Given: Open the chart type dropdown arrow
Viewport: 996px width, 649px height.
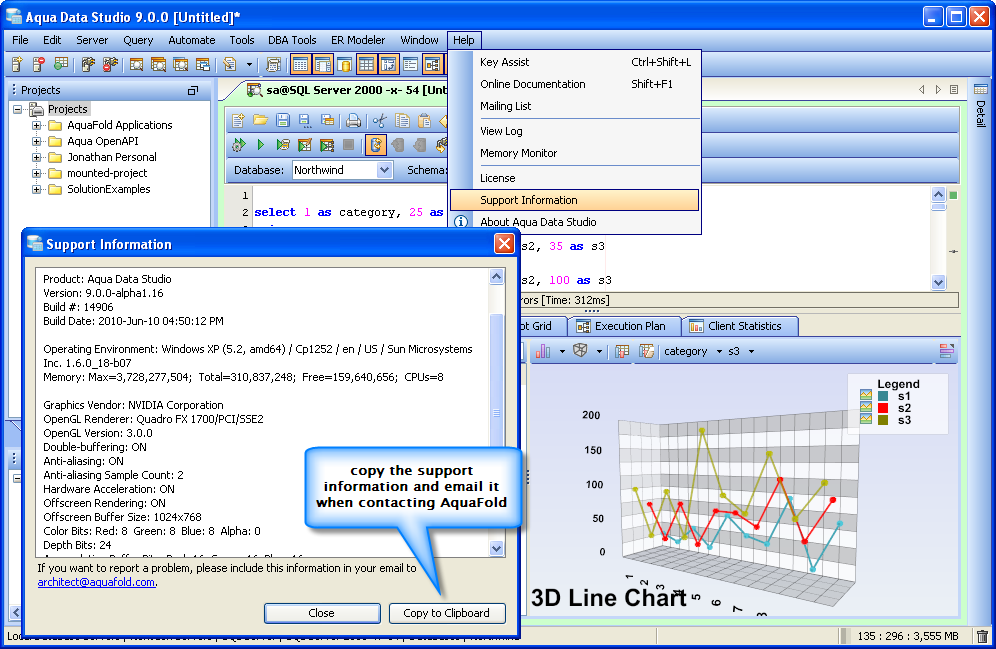Looking at the screenshot, I should click(x=562, y=351).
